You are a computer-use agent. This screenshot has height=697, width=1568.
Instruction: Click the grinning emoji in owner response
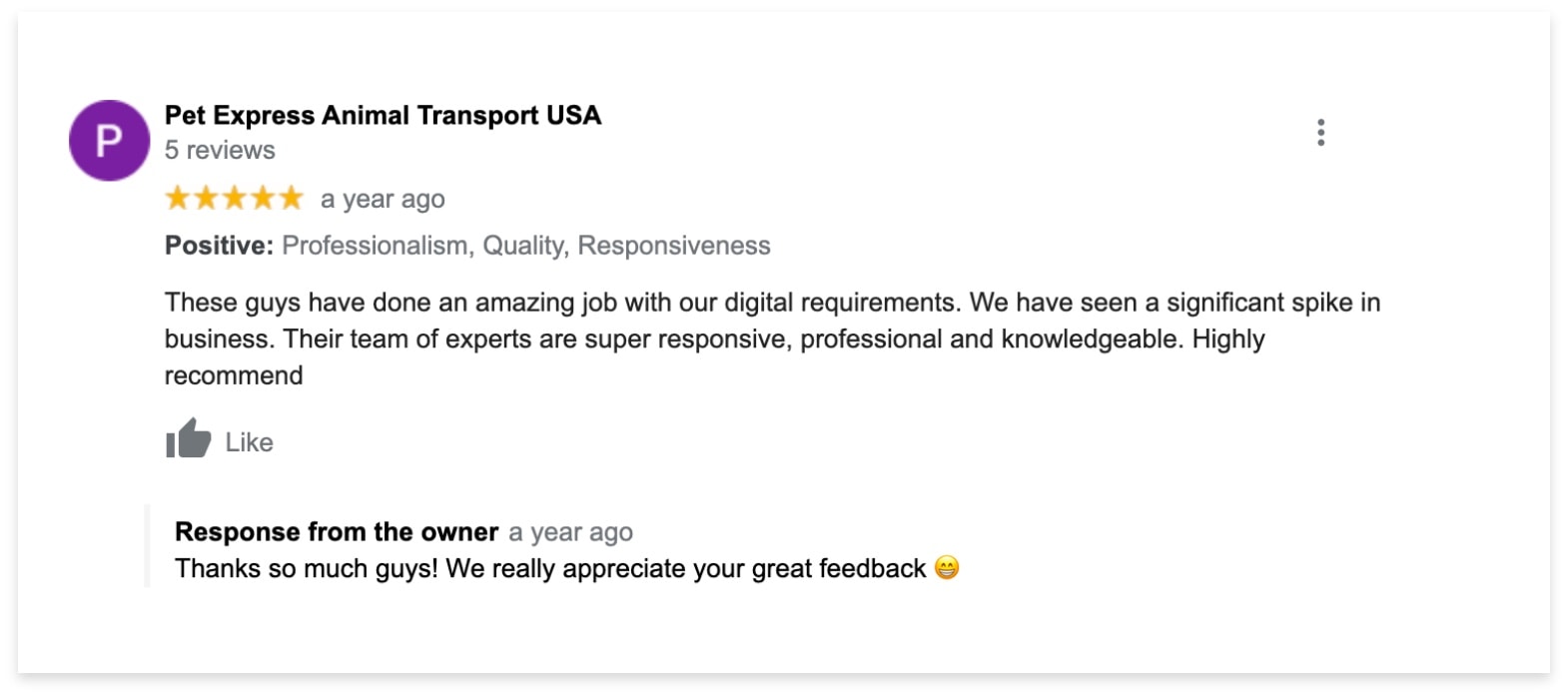[x=947, y=568]
